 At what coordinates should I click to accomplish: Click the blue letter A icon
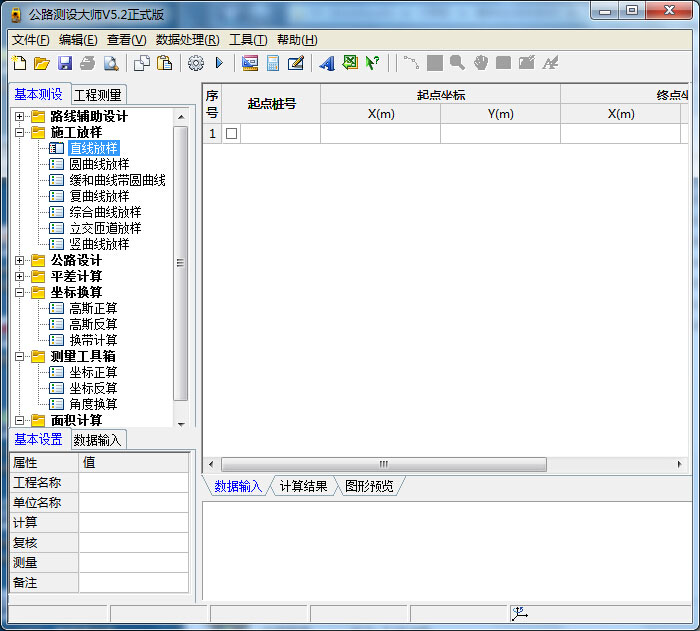point(327,63)
